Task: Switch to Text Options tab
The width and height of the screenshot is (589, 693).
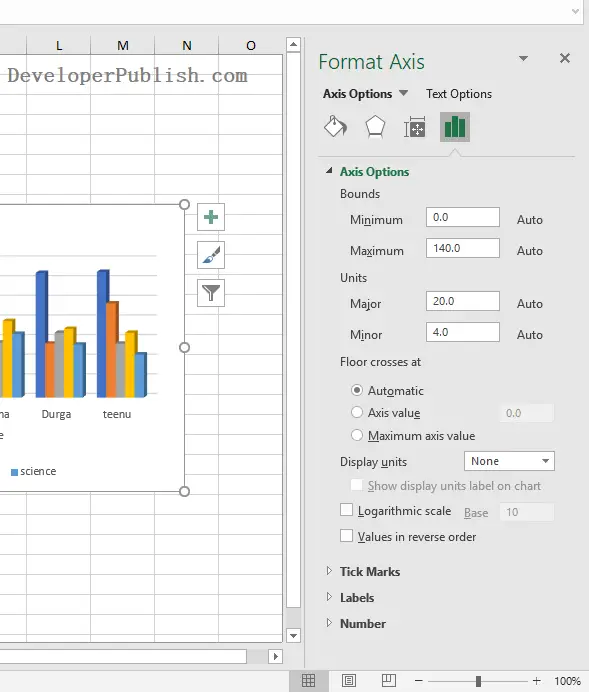Action: click(x=459, y=94)
